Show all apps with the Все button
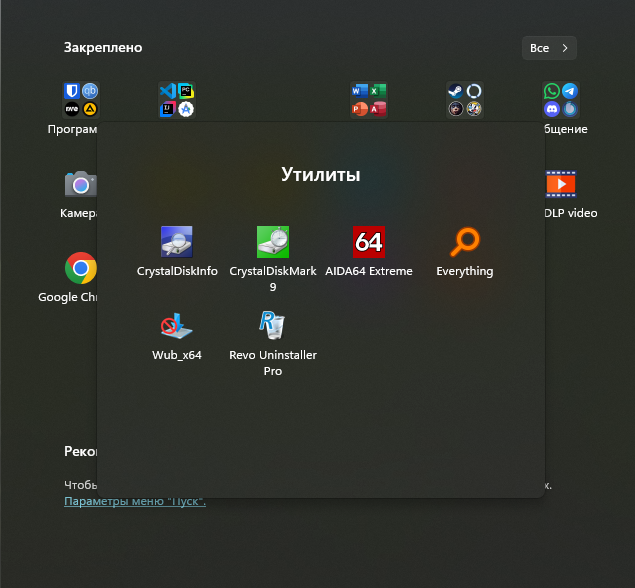635x588 pixels. [x=549, y=48]
